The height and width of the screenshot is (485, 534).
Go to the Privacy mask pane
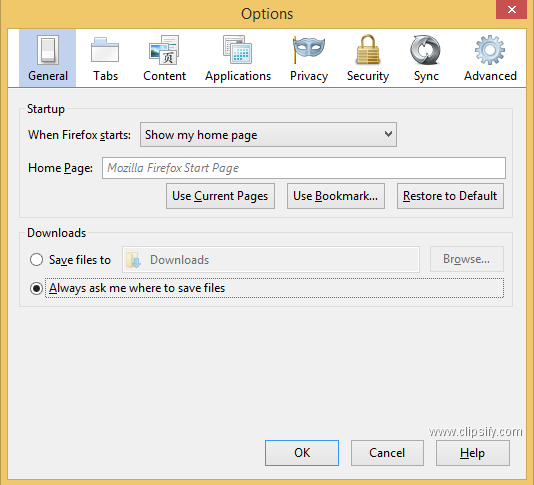(309, 58)
